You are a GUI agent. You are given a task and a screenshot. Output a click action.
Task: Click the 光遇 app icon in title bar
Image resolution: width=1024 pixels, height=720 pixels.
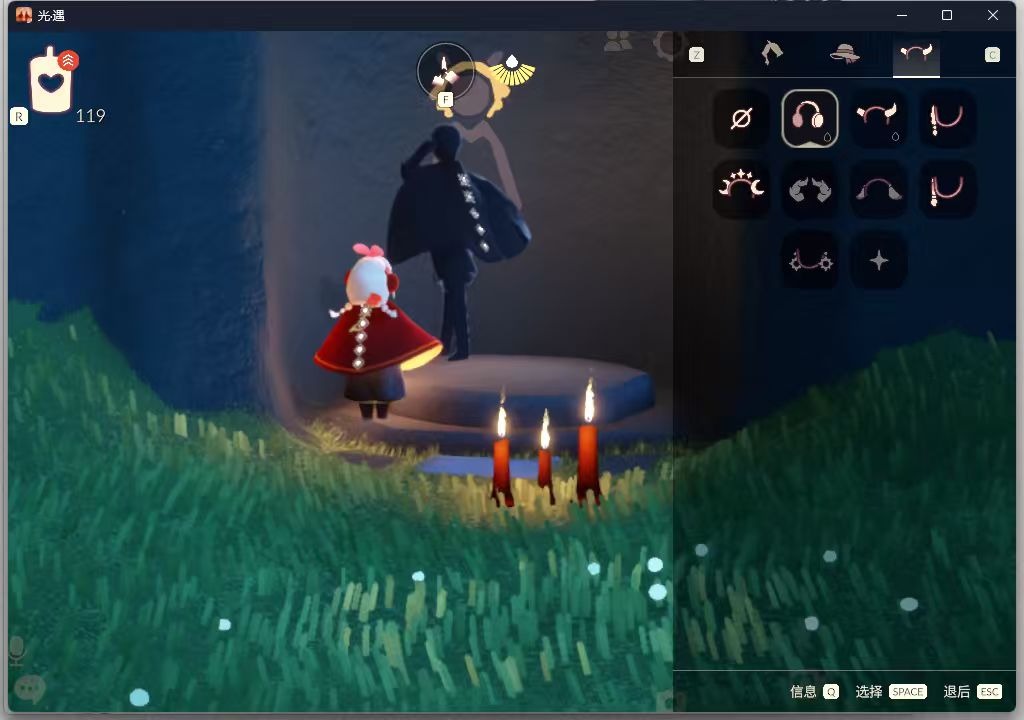[24, 15]
